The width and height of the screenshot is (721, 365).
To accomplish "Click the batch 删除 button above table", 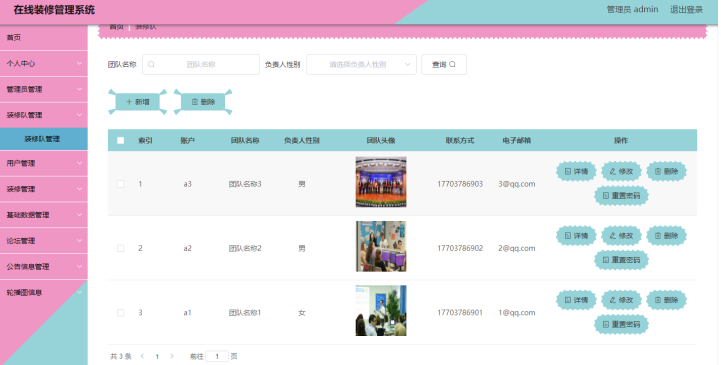I will pyautogui.click(x=203, y=102).
